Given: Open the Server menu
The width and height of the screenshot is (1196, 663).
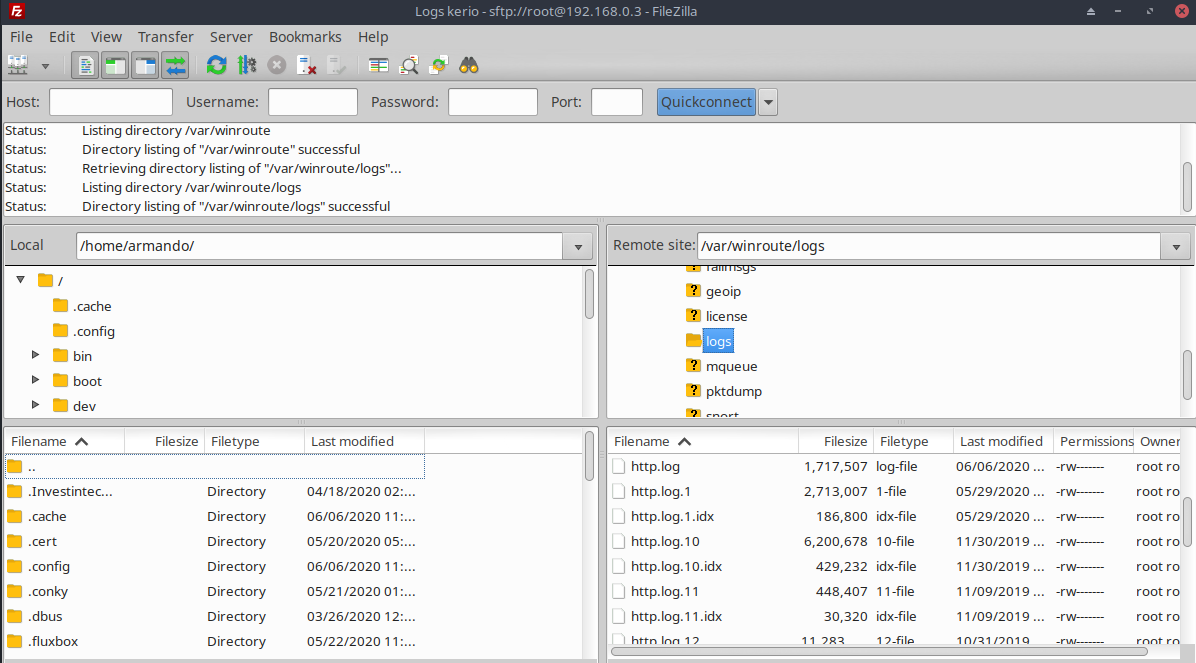Looking at the screenshot, I should (231, 37).
